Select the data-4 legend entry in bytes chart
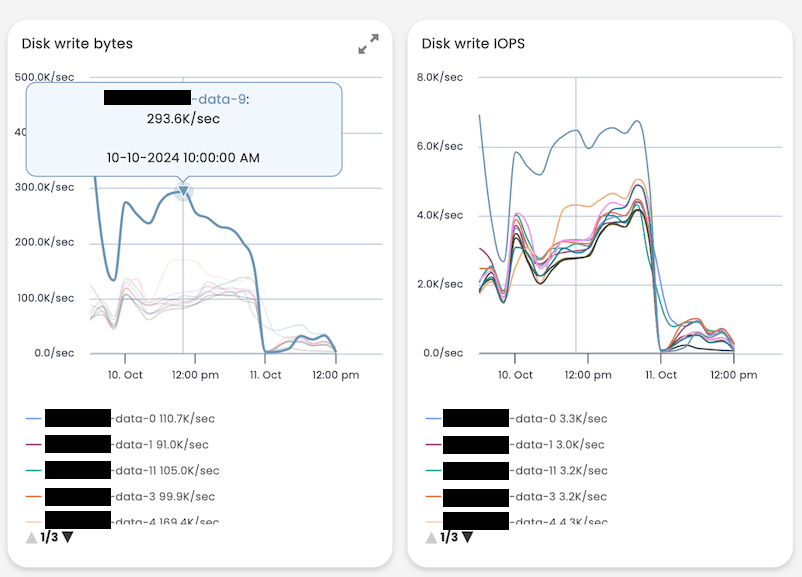The width and height of the screenshot is (802, 577). click(x=120, y=520)
